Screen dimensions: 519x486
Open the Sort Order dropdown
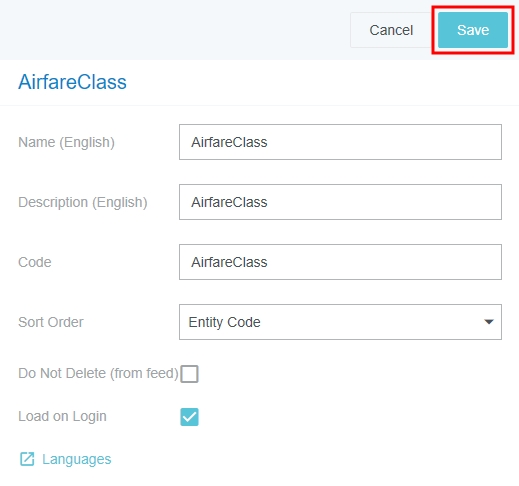[x=340, y=322]
